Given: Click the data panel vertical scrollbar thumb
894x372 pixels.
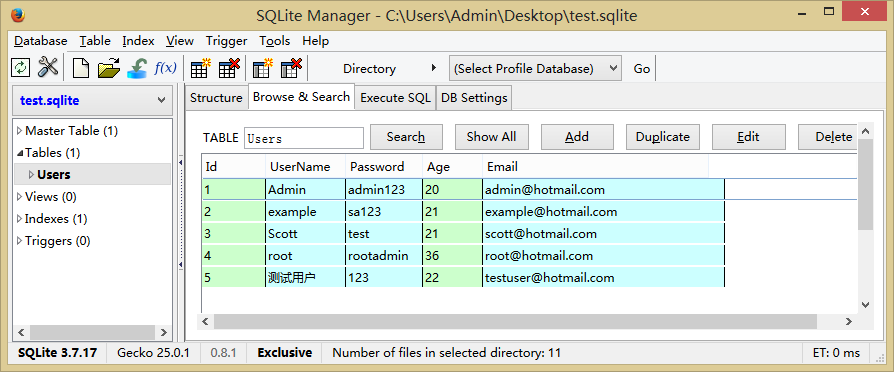Looking at the screenshot, I should point(865,185).
